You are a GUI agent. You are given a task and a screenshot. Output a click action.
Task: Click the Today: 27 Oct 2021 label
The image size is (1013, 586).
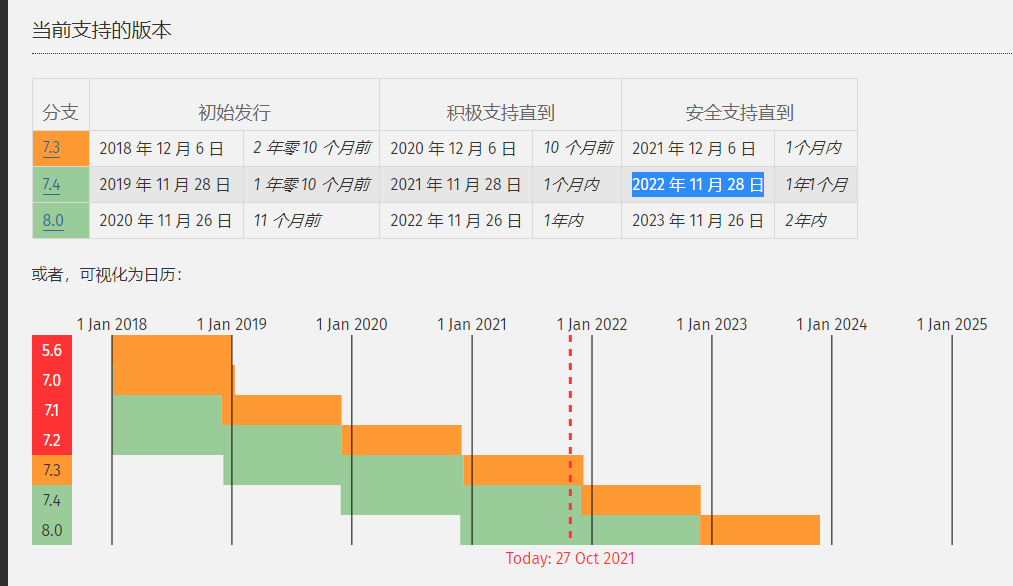(570, 558)
